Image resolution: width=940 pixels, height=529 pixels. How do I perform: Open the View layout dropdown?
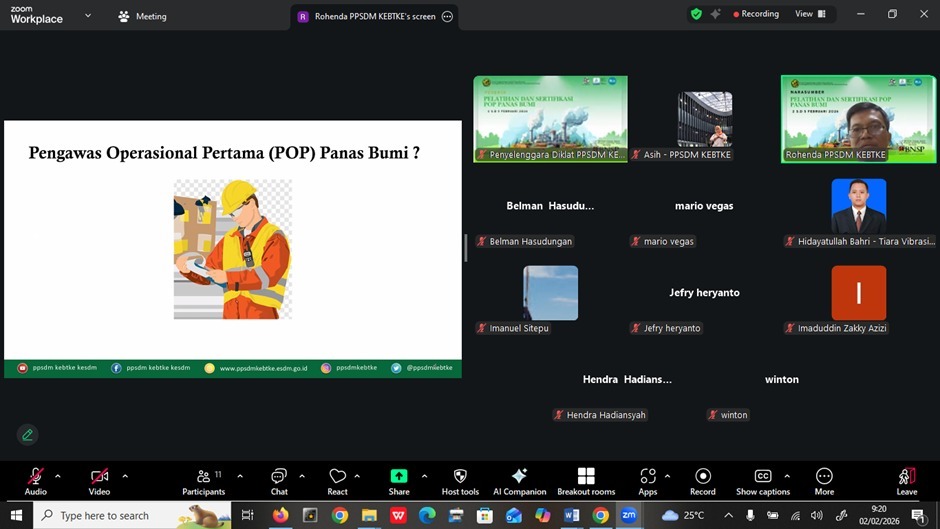pyautogui.click(x=810, y=14)
